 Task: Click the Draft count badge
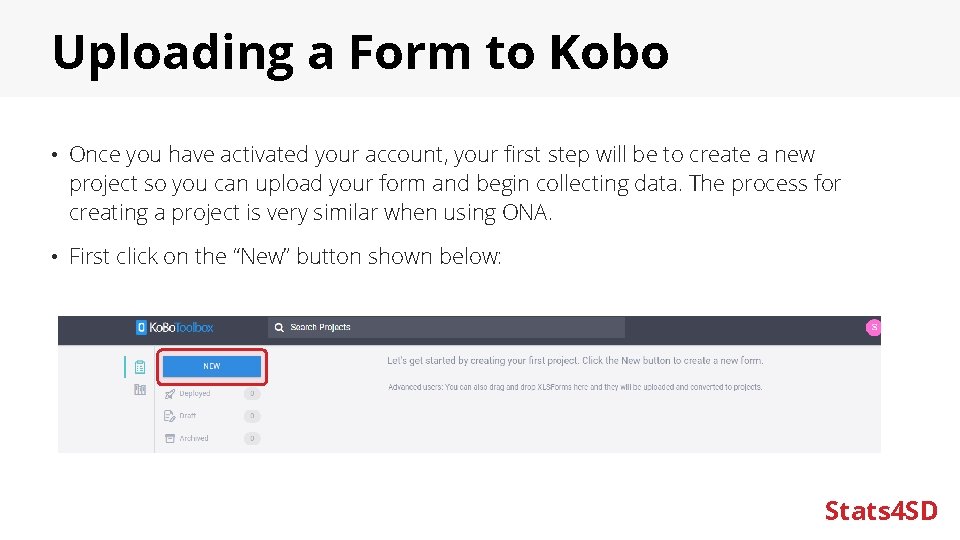coord(252,416)
